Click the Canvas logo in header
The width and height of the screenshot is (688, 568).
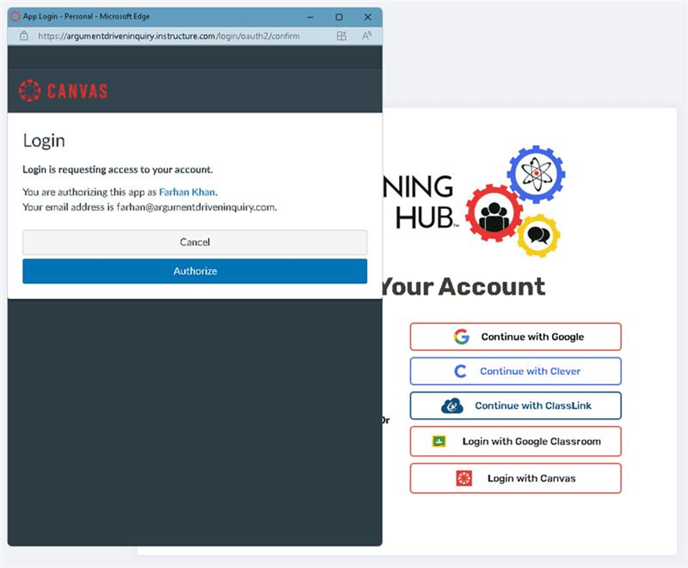63,91
